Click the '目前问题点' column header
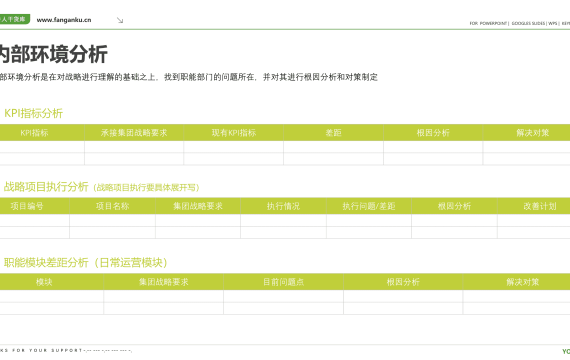 (x=283, y=282)
